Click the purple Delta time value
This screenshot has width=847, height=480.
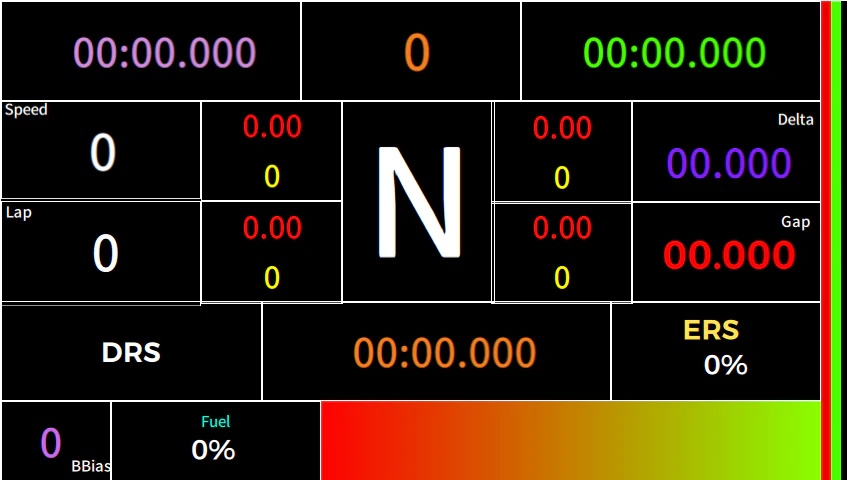[729, 164]
